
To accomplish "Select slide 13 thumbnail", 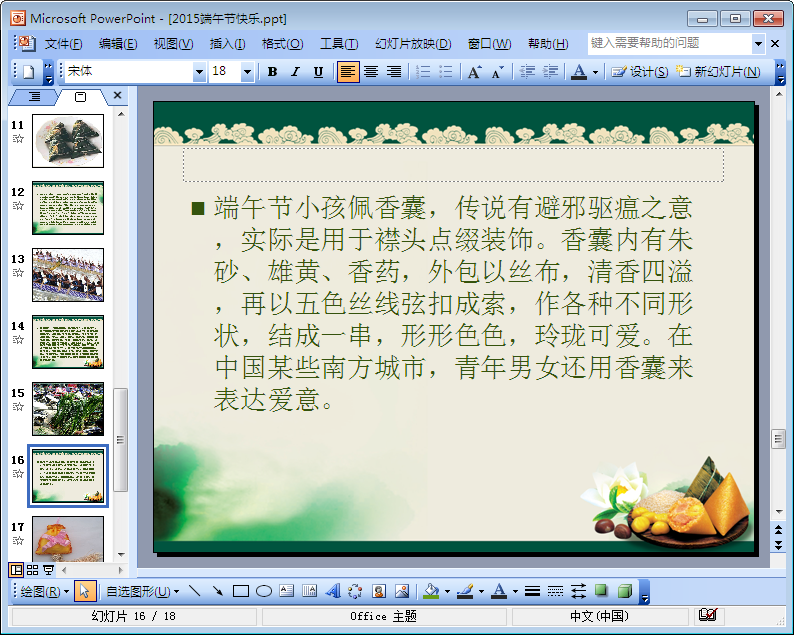I will (68, 275).
